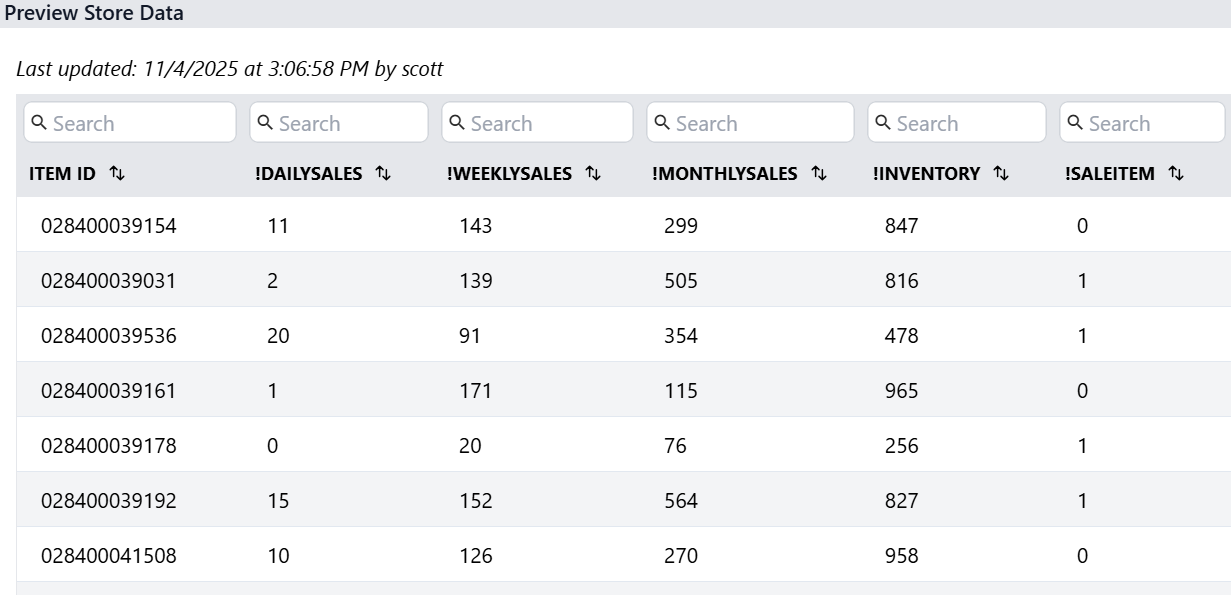1231x595 pixels.
Task: Click the sort icon next to !INVENTORY
Action: pyautogui.click(x=1001, y=174)
